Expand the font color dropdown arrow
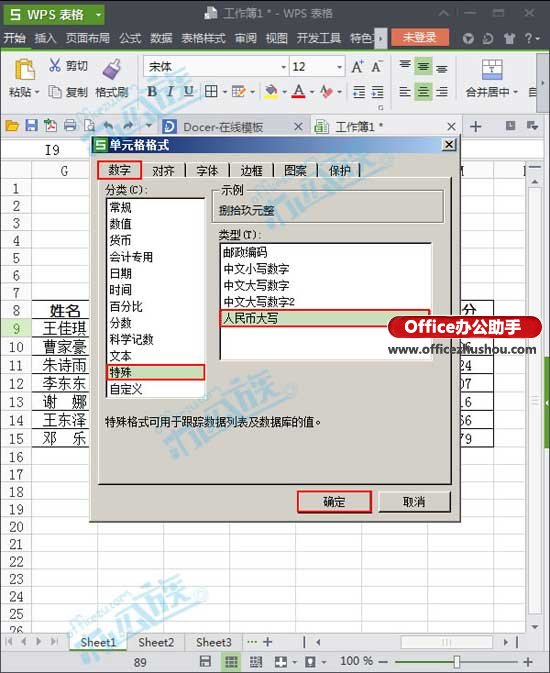The height and width of the screenshot is (673, 550). click(x=312, y=92)
